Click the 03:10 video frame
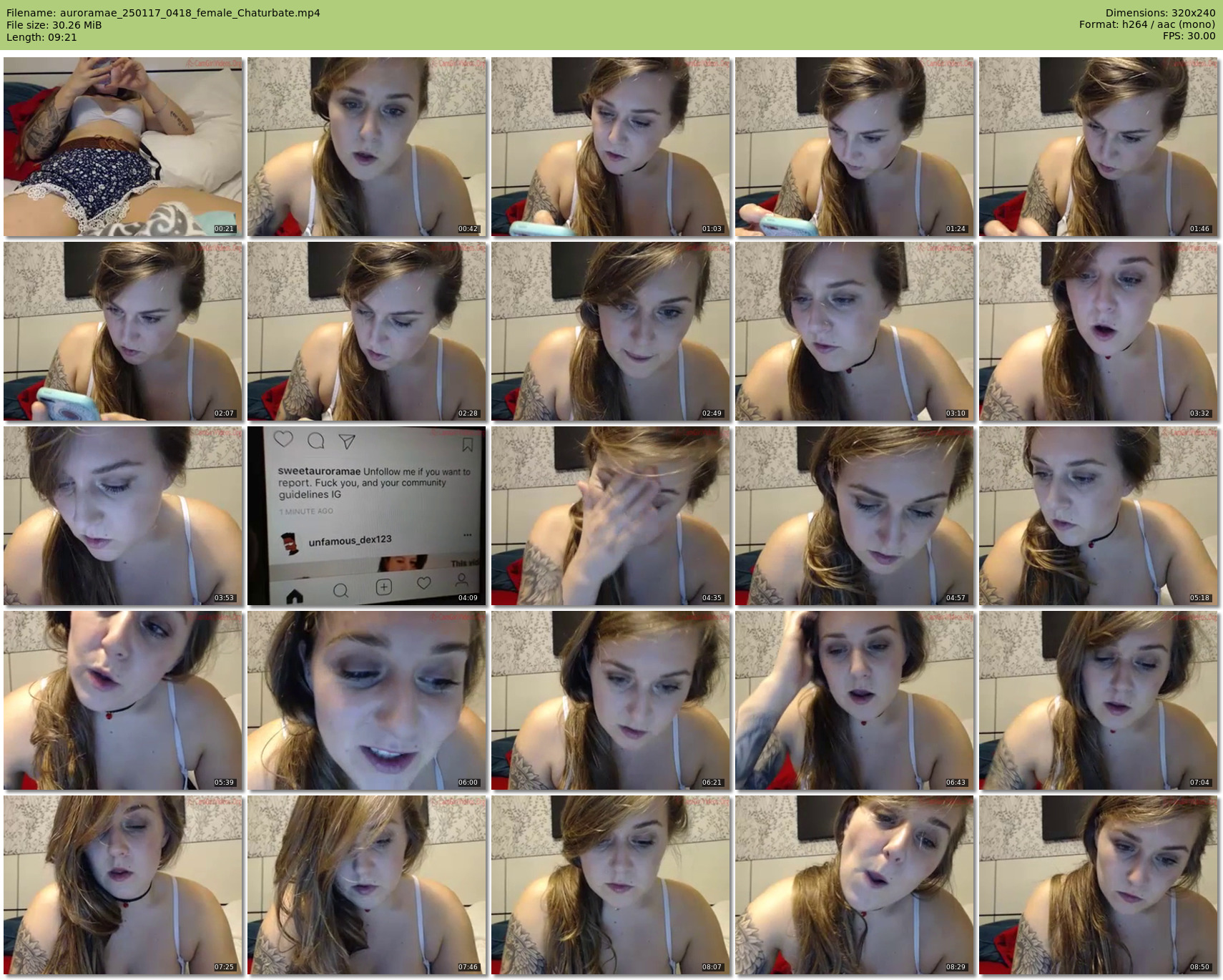The width and height of the screenshot is (1223, 980). pyautogui.click(x=855, y=331)
